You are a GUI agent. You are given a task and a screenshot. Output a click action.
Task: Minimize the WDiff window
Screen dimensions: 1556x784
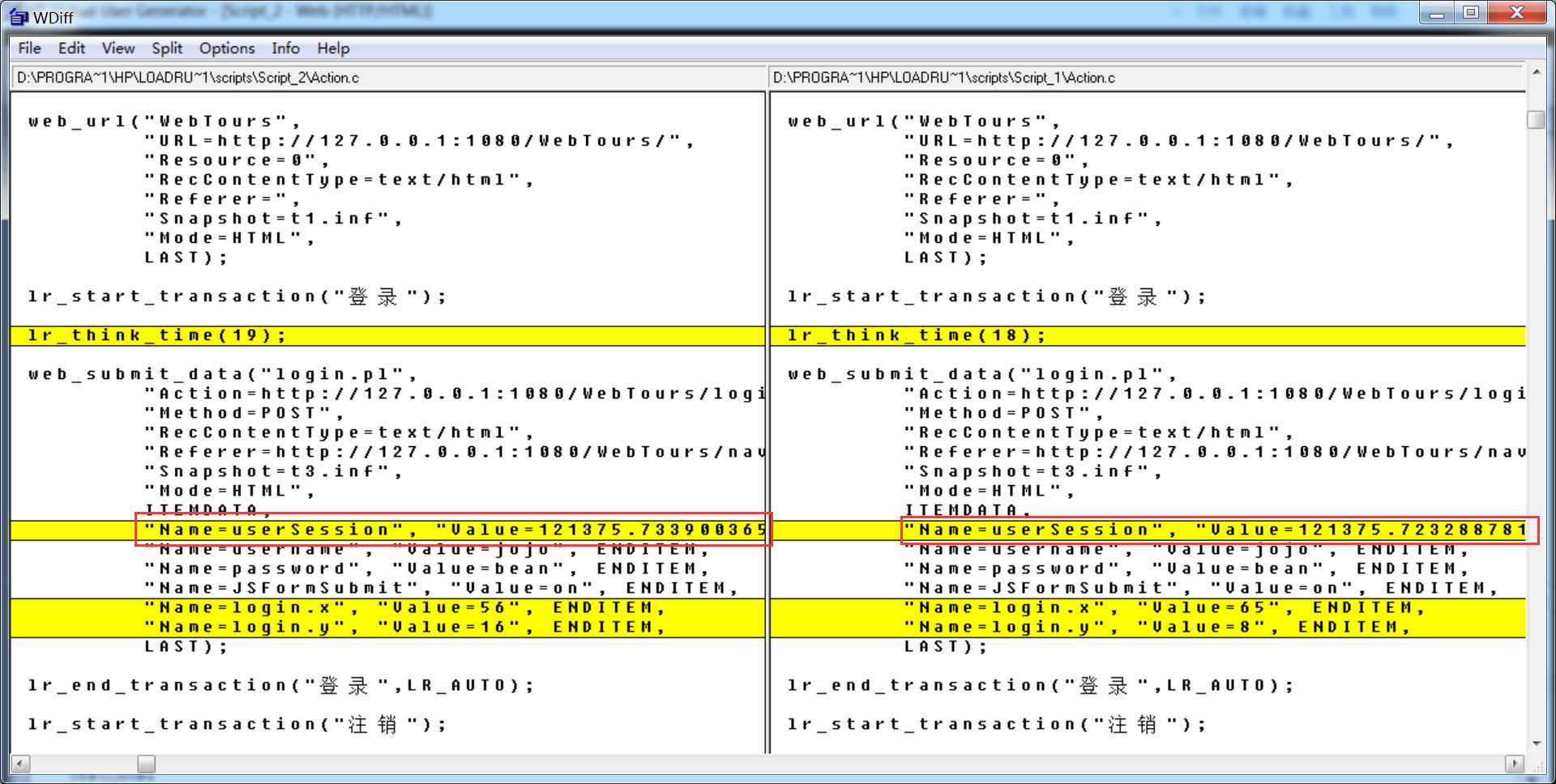[1438, 13]
